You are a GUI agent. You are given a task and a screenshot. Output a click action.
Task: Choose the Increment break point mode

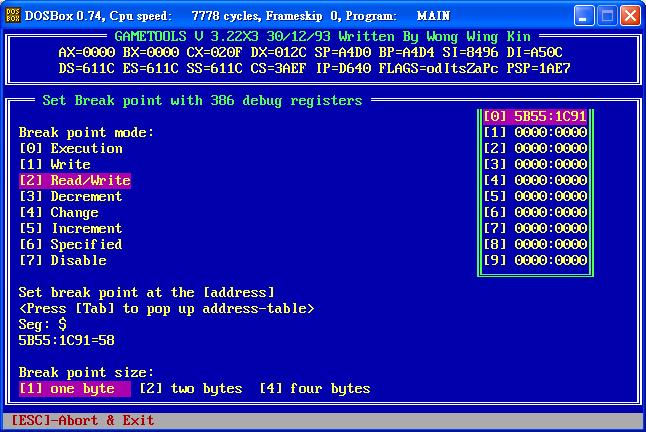pos(71,228)
